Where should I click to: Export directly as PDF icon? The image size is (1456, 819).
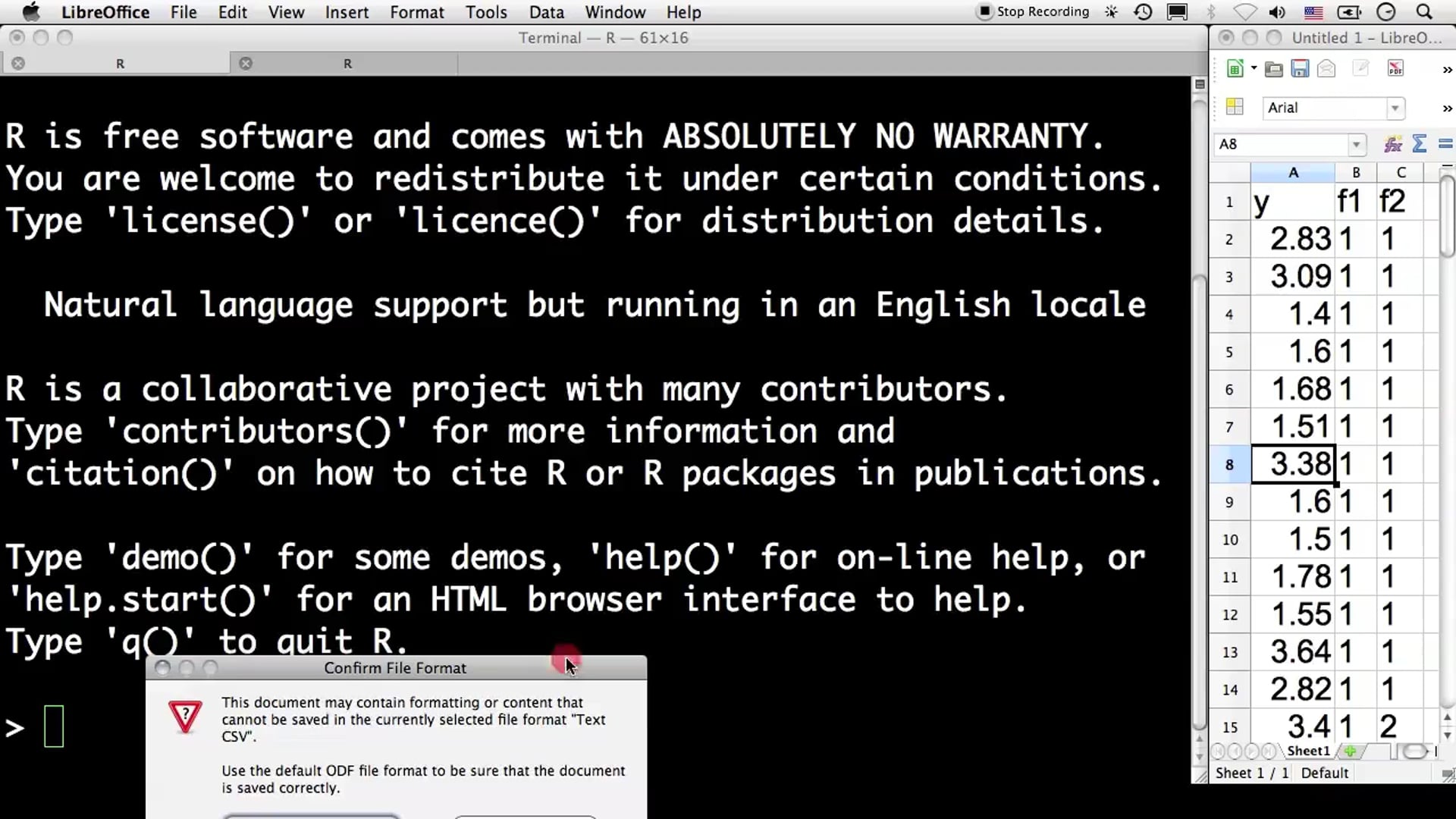coord(1395,69)
